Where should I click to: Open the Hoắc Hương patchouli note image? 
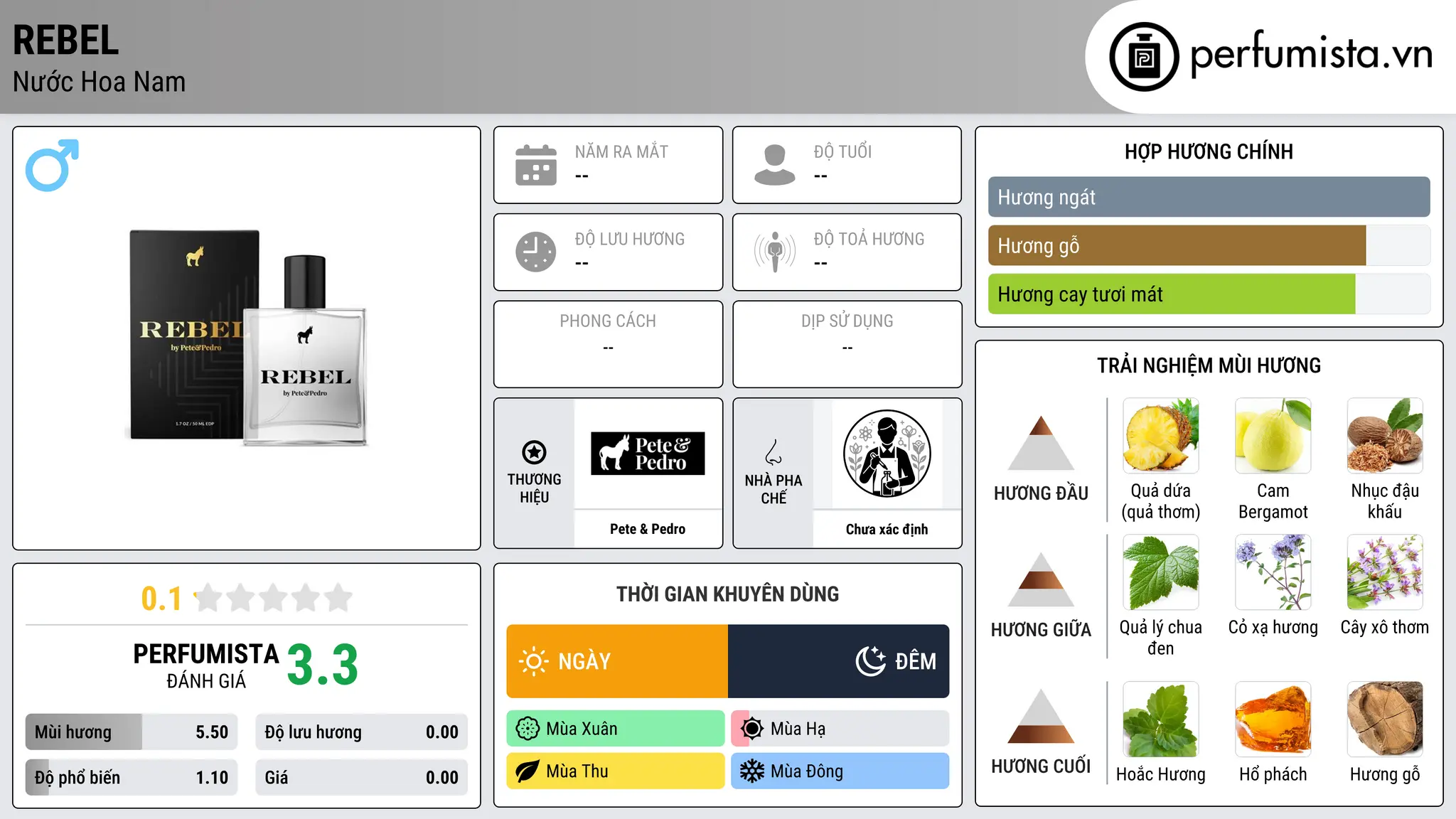click(1160, 719)
